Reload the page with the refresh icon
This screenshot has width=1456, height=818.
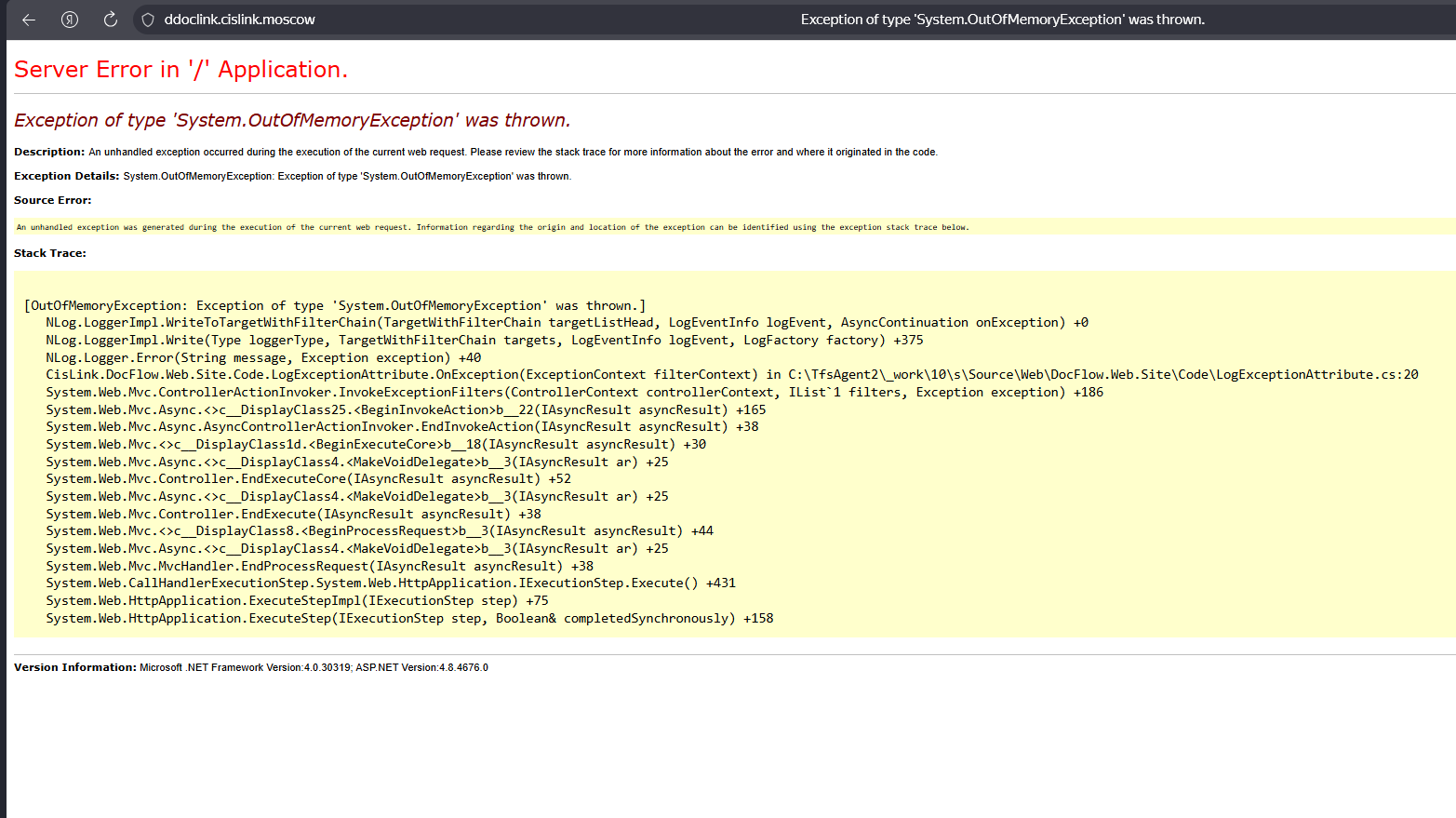point(110,20)
